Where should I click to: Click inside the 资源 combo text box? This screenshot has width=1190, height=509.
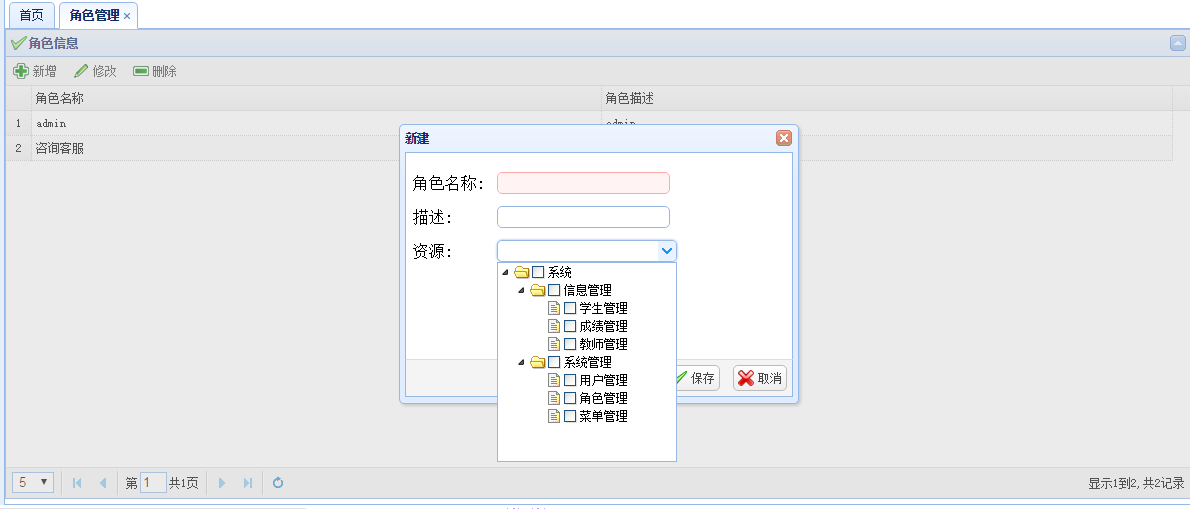578,251
